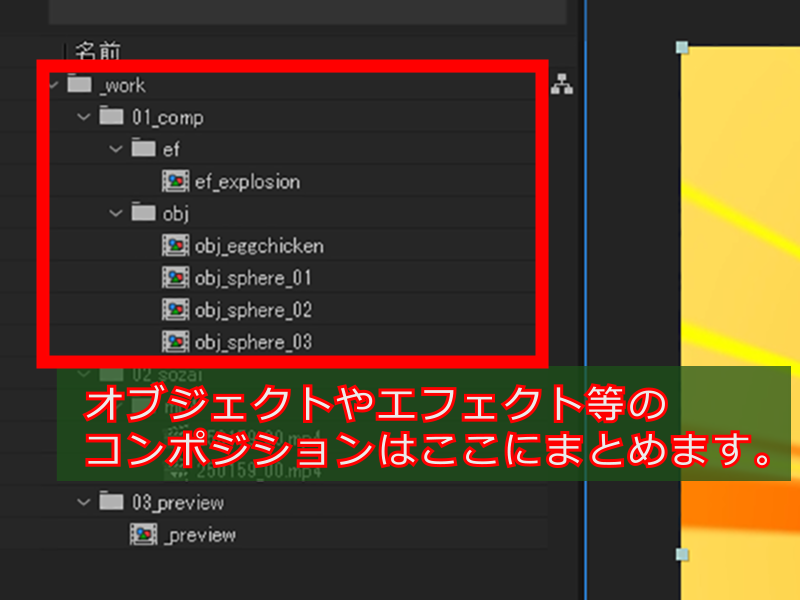
Task: Select the 01_comp folder name
Action: click(168, 118)
